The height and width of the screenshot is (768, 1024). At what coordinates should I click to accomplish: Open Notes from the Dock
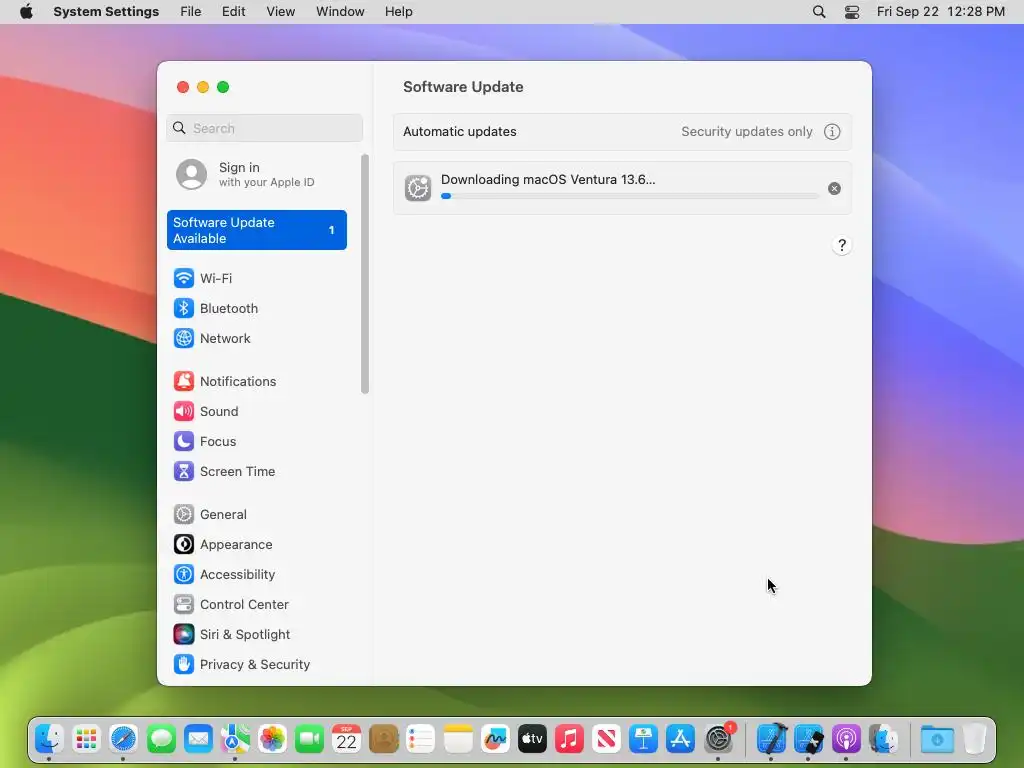click(458, 739)
